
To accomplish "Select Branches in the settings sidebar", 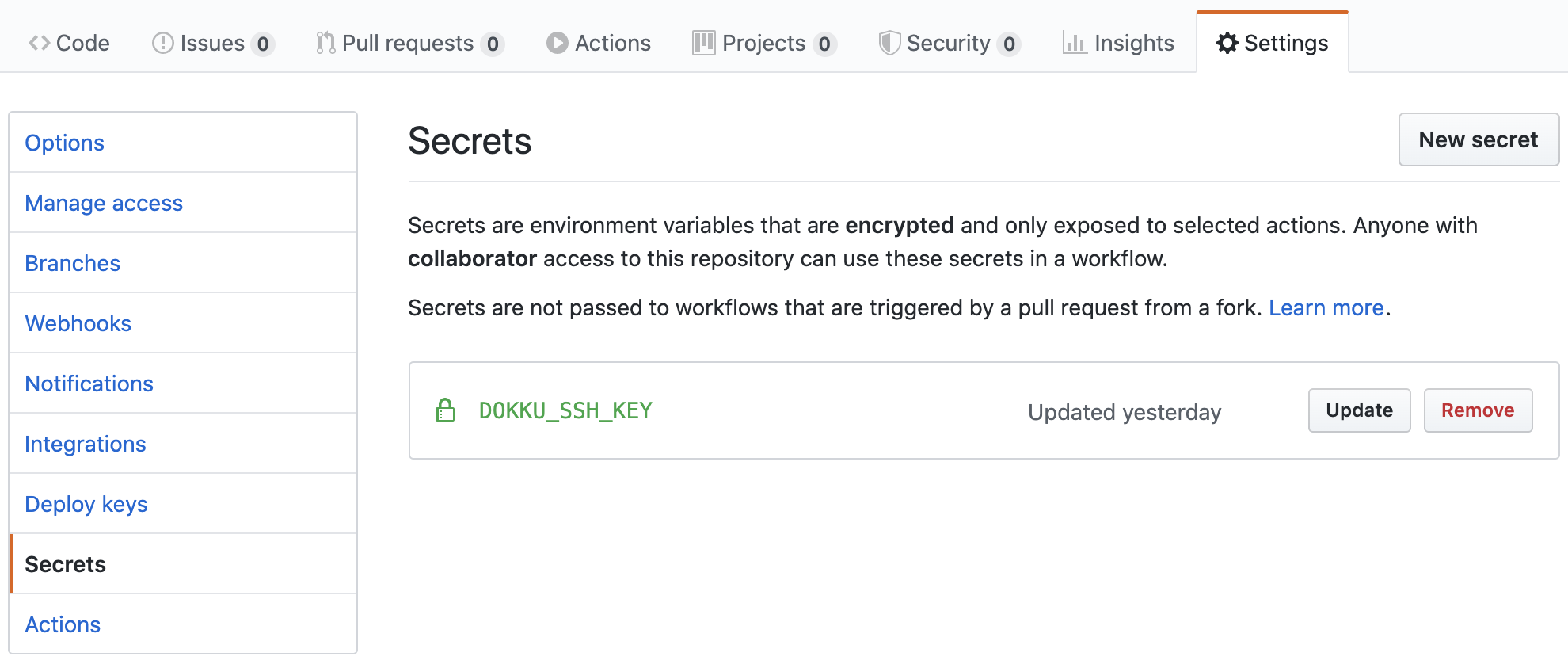I will [72, 263].
